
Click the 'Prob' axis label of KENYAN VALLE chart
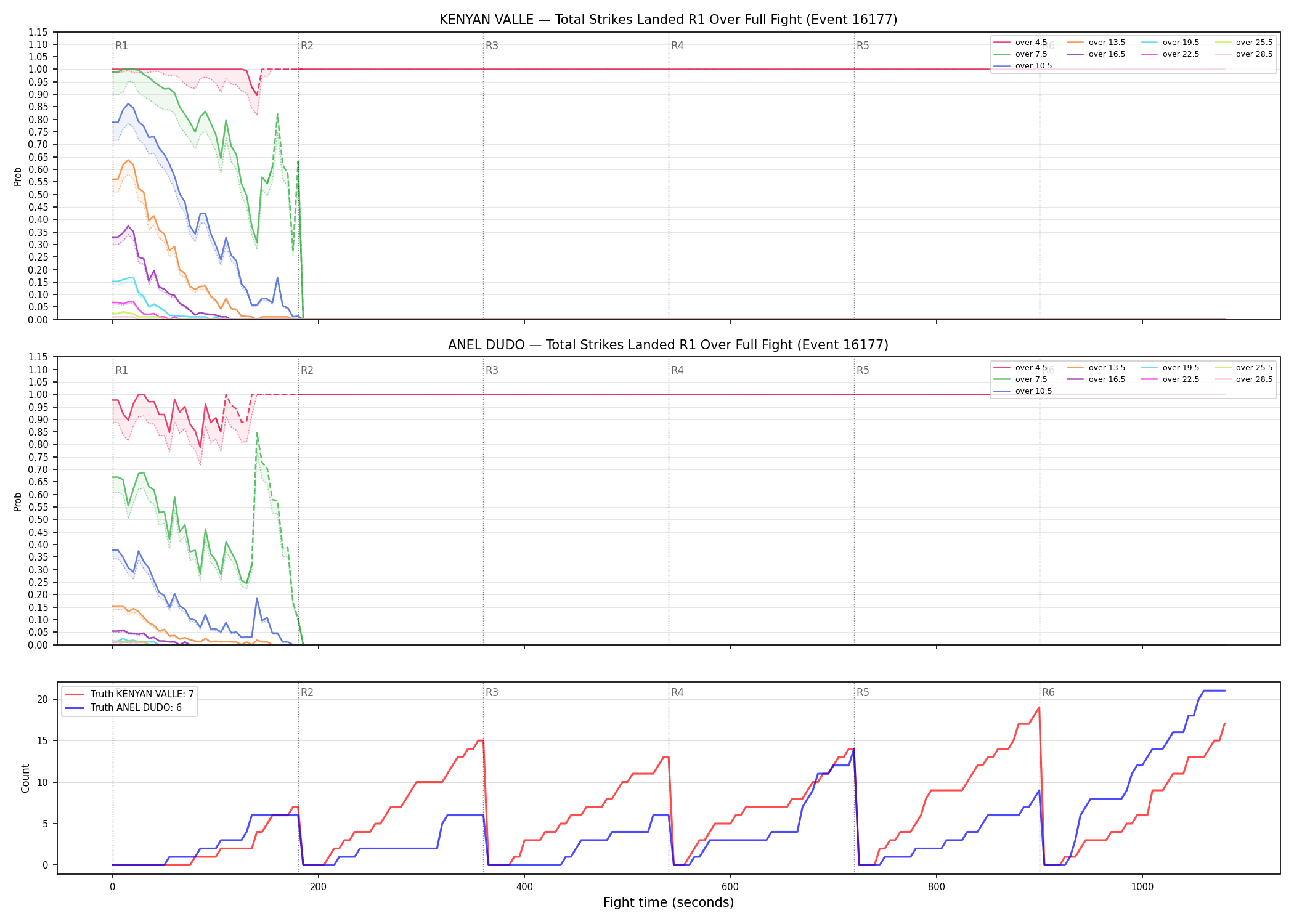click(x=18, y=176)
